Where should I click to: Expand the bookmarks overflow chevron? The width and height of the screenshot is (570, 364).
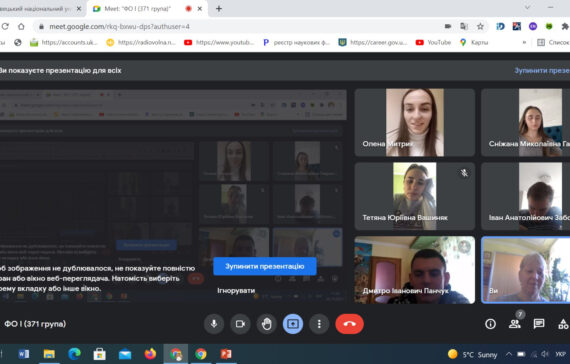pos(524,43)
